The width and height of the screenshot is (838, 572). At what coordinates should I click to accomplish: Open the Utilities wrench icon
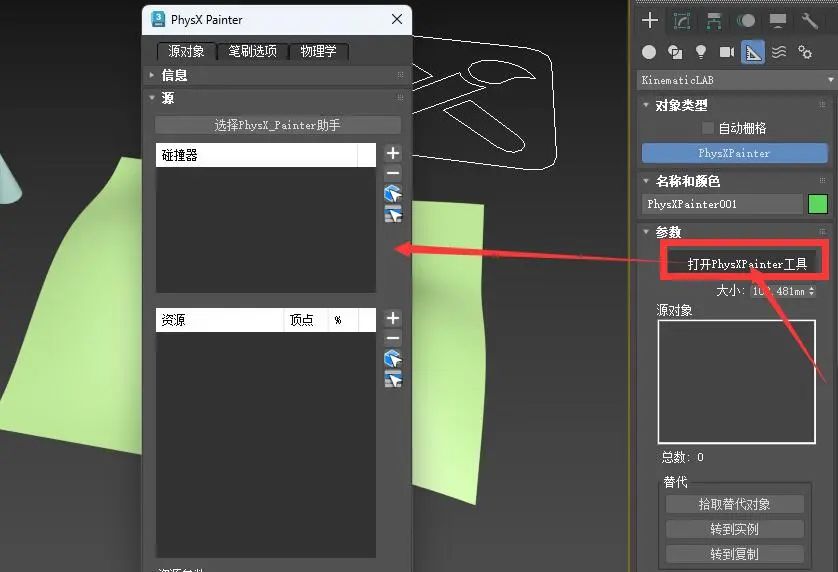coord(810,21)
